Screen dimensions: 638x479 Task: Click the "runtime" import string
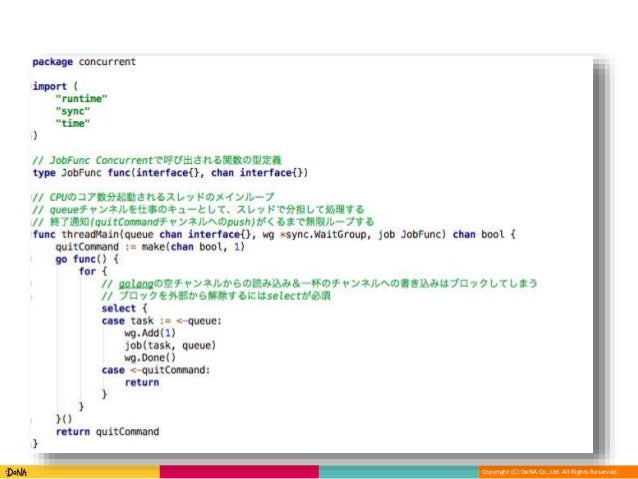[x=79, y=98]
